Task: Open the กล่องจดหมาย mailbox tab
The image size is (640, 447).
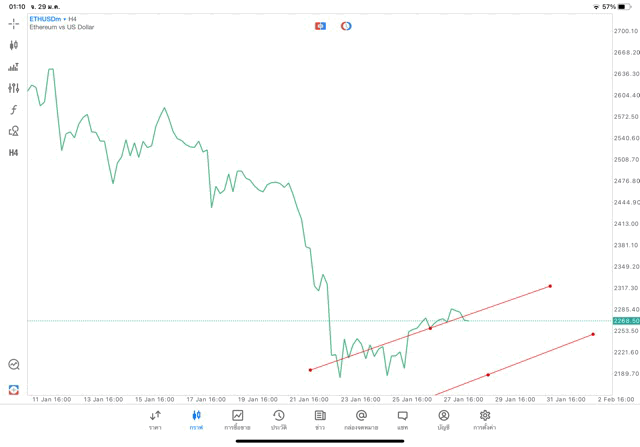Action: 361,419
